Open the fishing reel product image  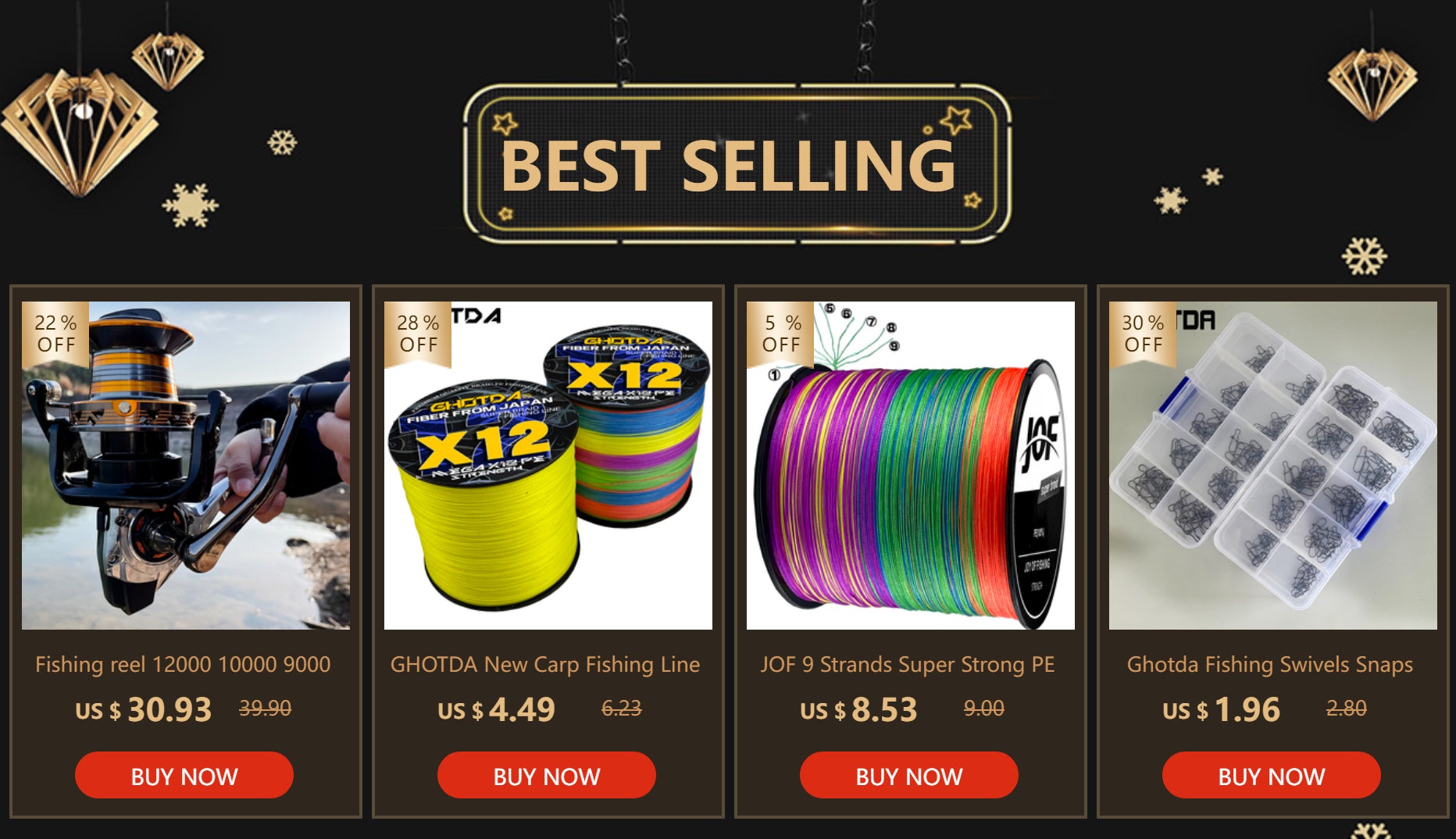pos(186,466)
